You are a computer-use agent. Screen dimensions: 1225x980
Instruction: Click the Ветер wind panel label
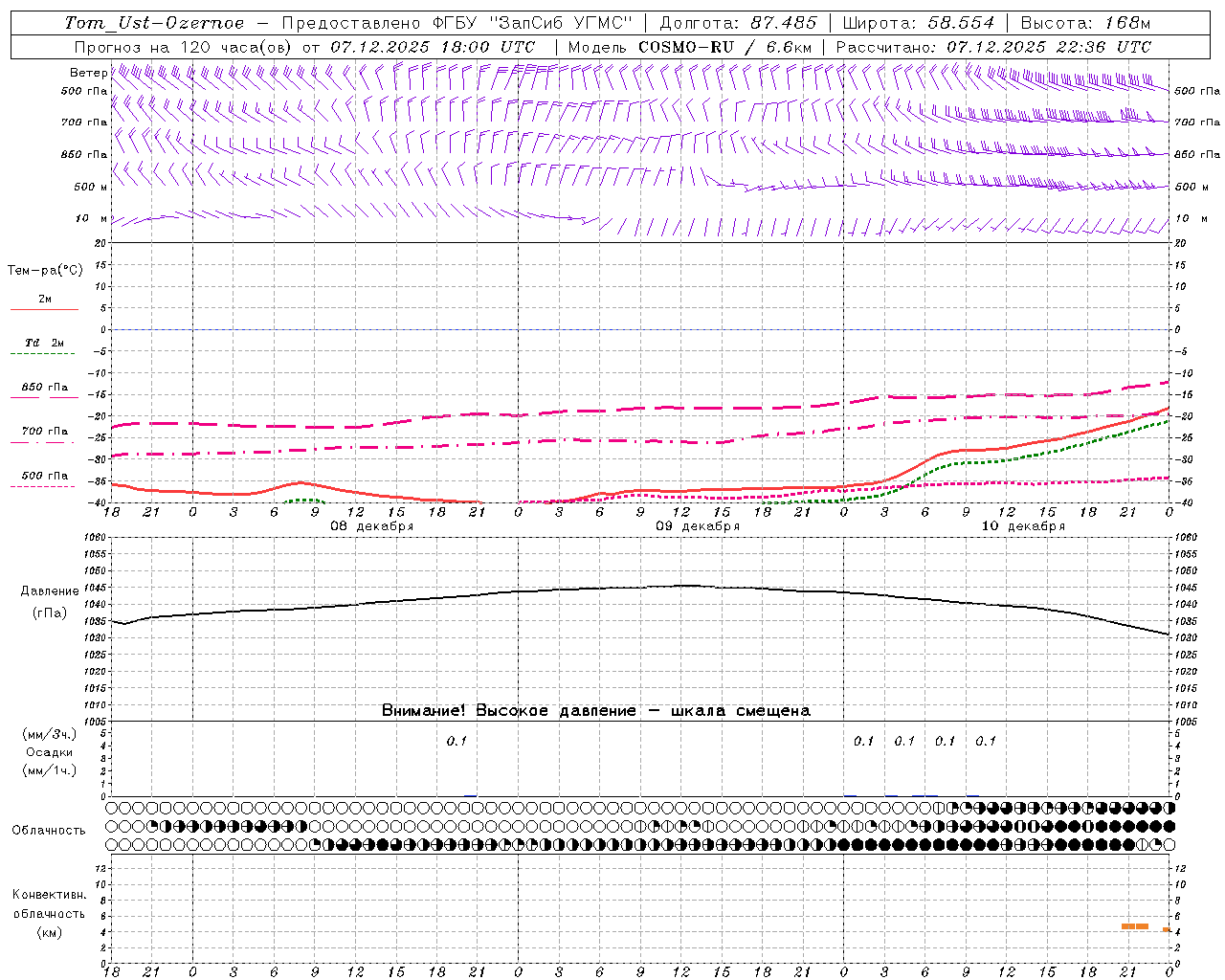pos(88,73)
